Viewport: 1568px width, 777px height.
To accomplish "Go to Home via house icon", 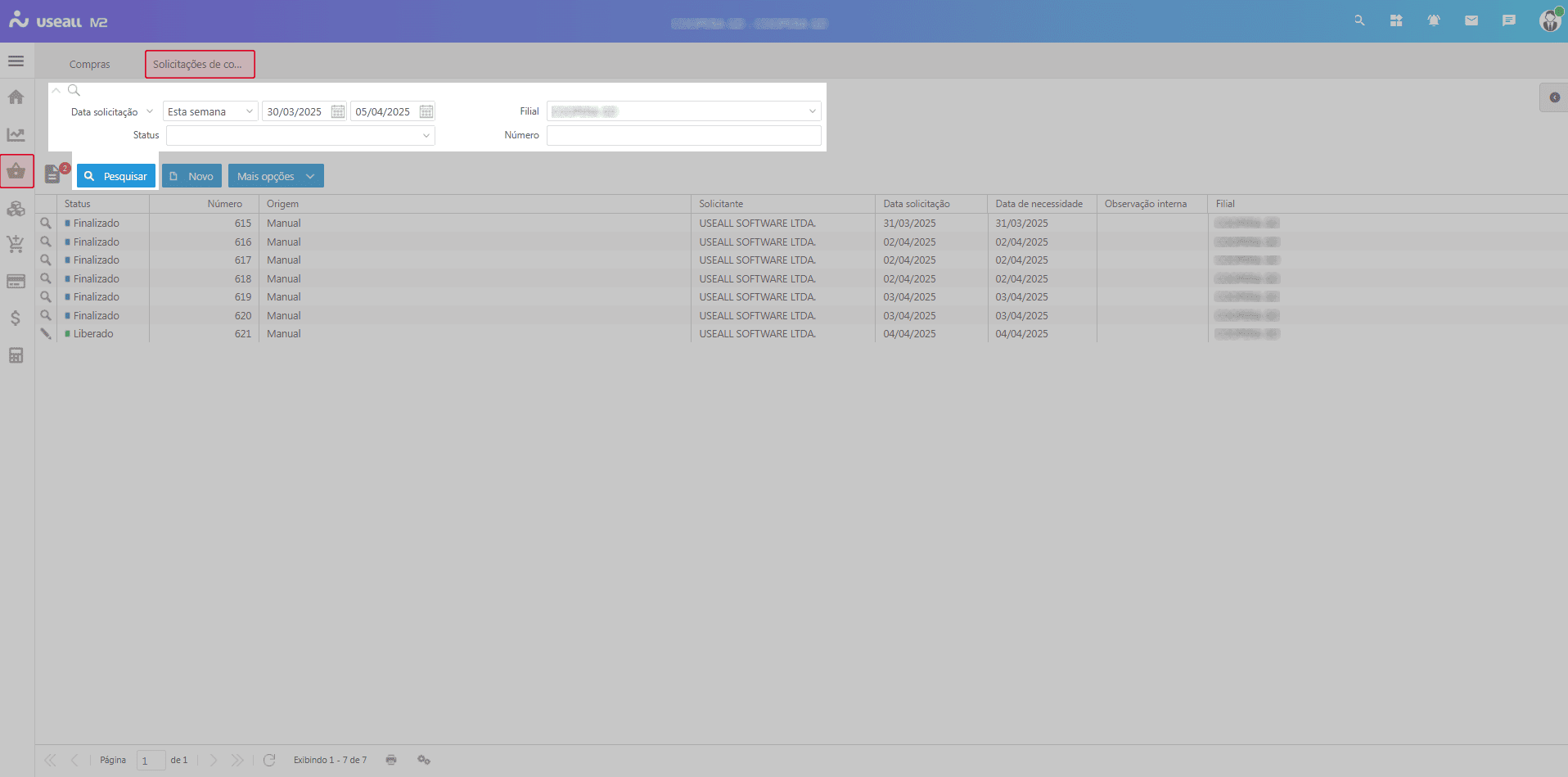I will coord(16,97).
